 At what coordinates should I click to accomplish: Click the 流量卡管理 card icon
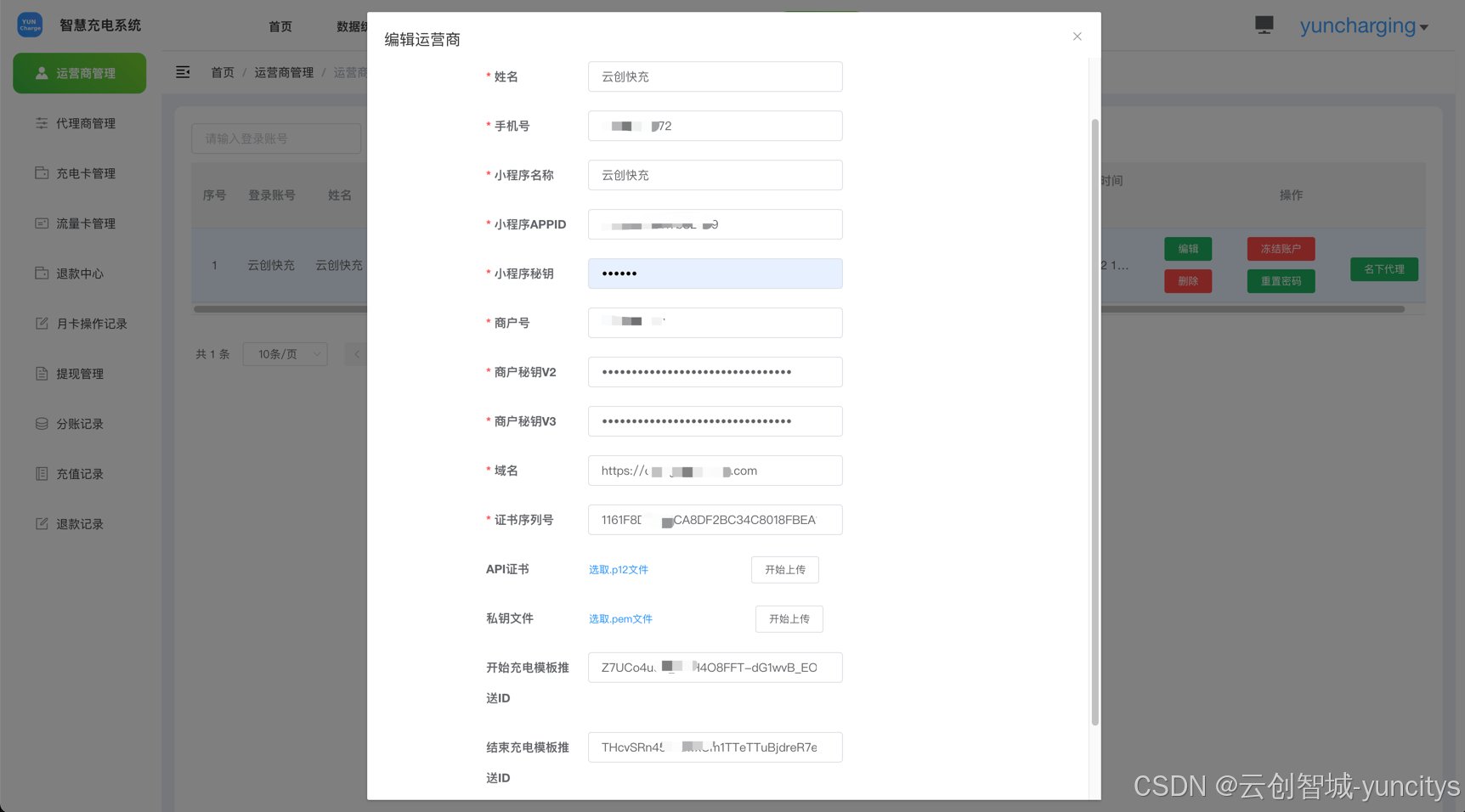pyautogui.click(x=41, y=223)
